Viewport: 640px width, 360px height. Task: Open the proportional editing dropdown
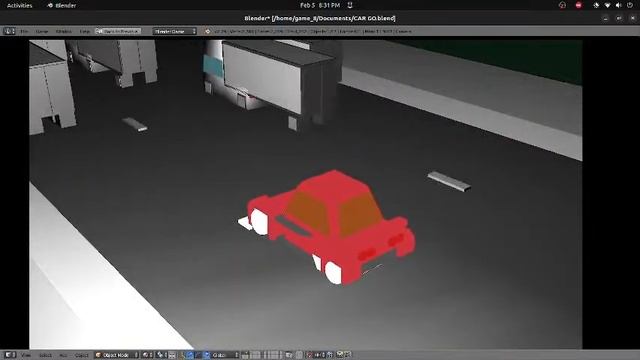click(x=300, y=355)
